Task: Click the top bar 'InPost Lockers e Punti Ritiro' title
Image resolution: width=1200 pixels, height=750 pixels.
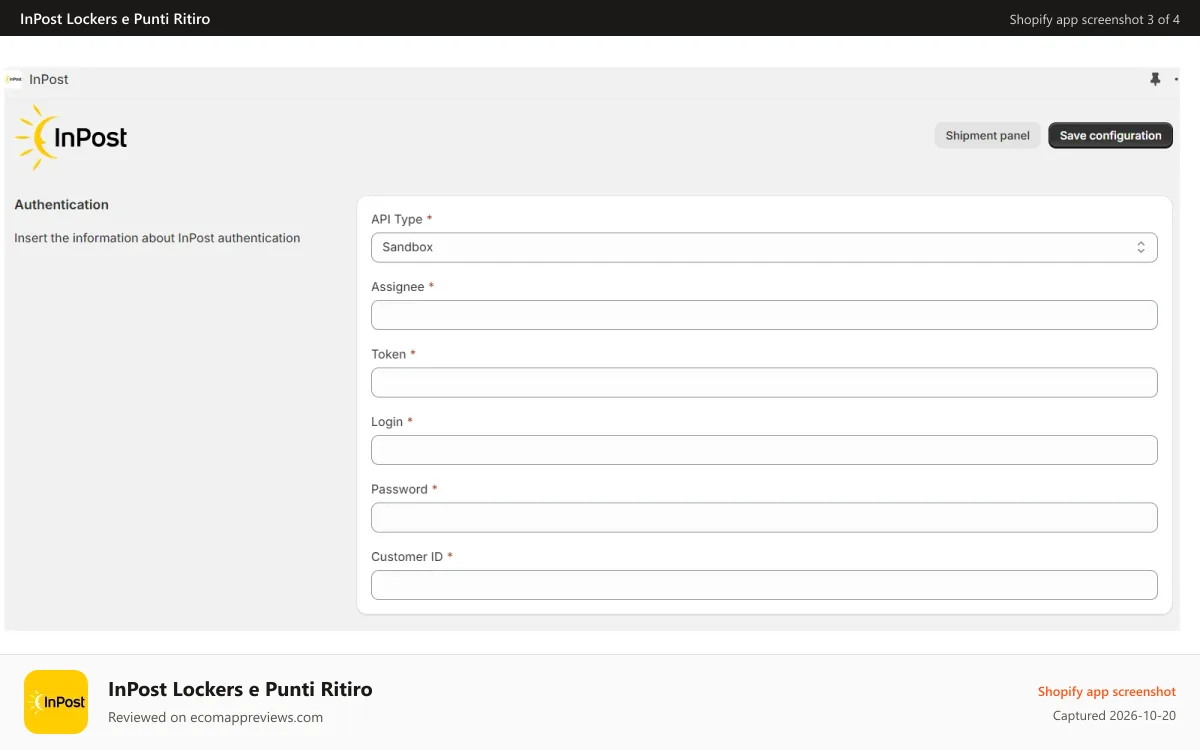Action: coord(115,18)
